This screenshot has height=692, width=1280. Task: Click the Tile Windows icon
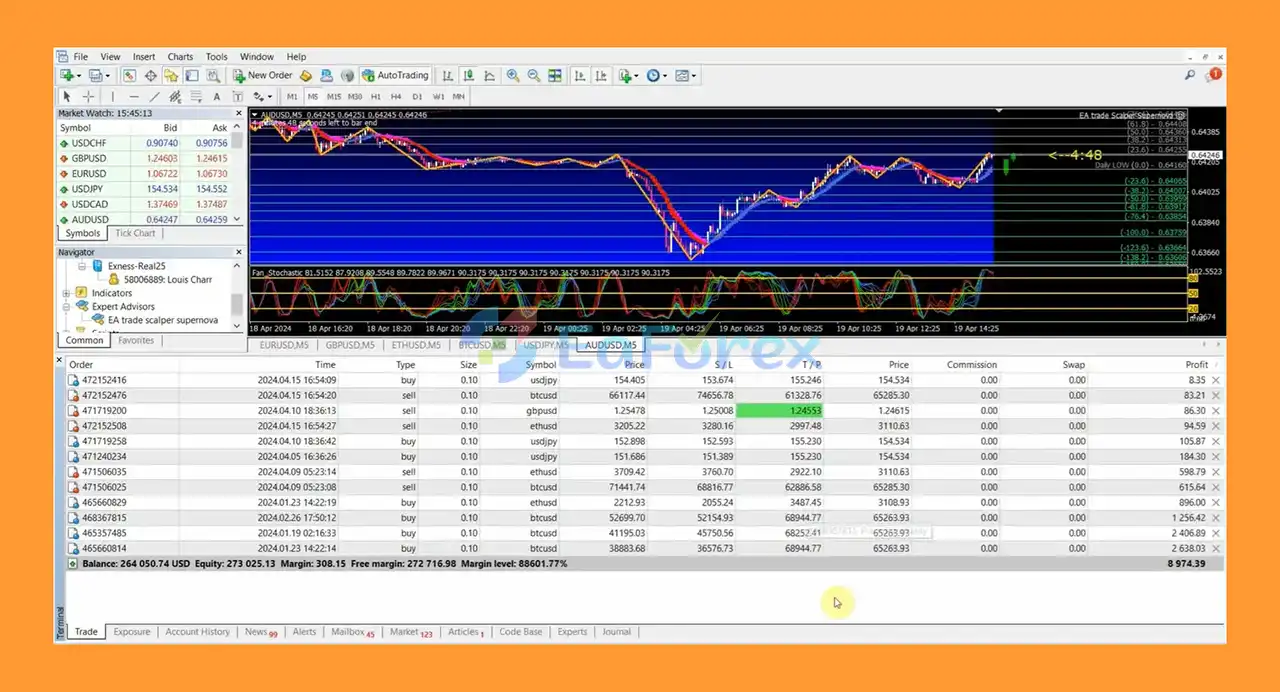tap(555, 75)
